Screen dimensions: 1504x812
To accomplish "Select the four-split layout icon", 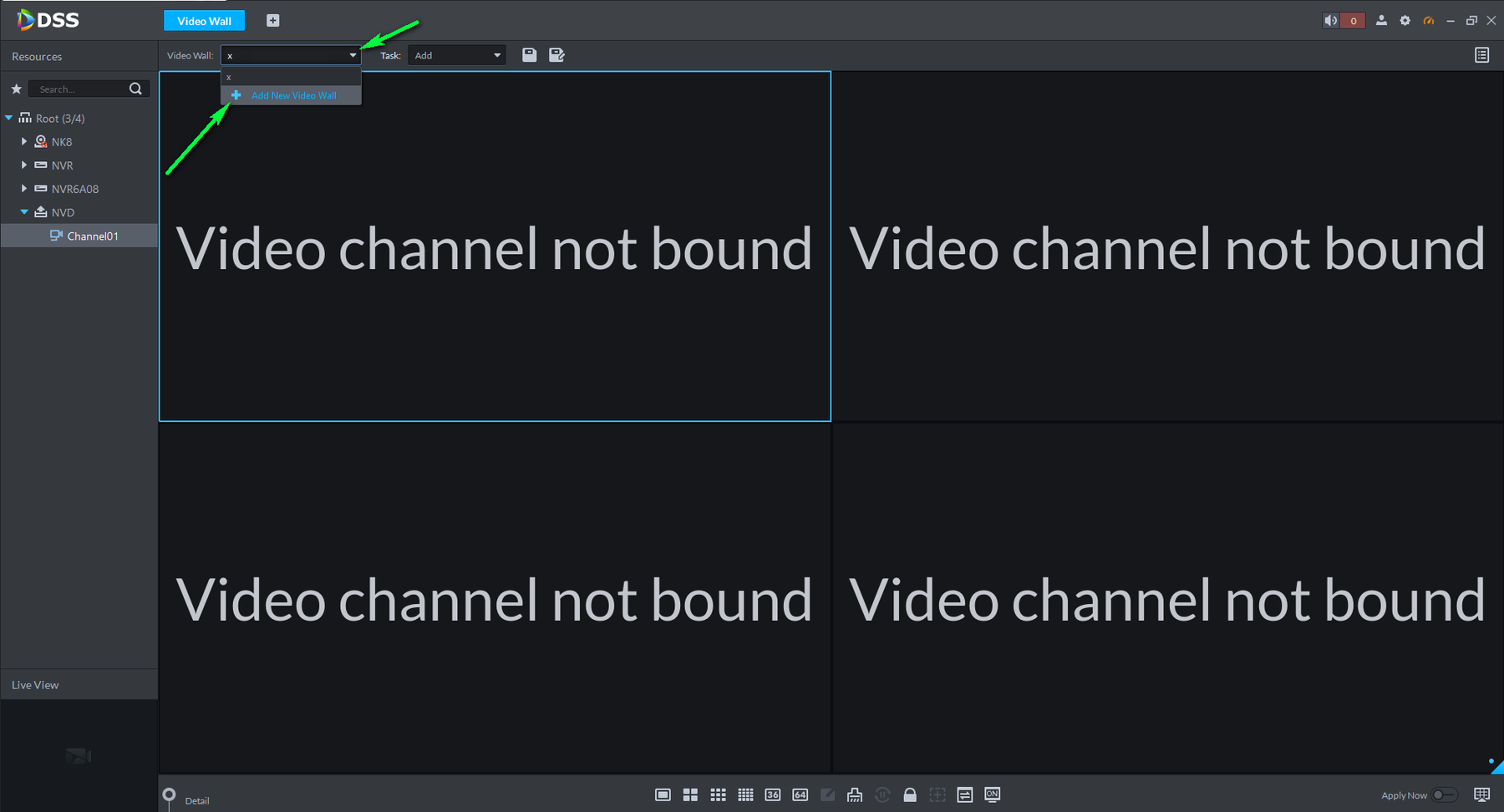I will pyautogui.click(x=690, y=795).
